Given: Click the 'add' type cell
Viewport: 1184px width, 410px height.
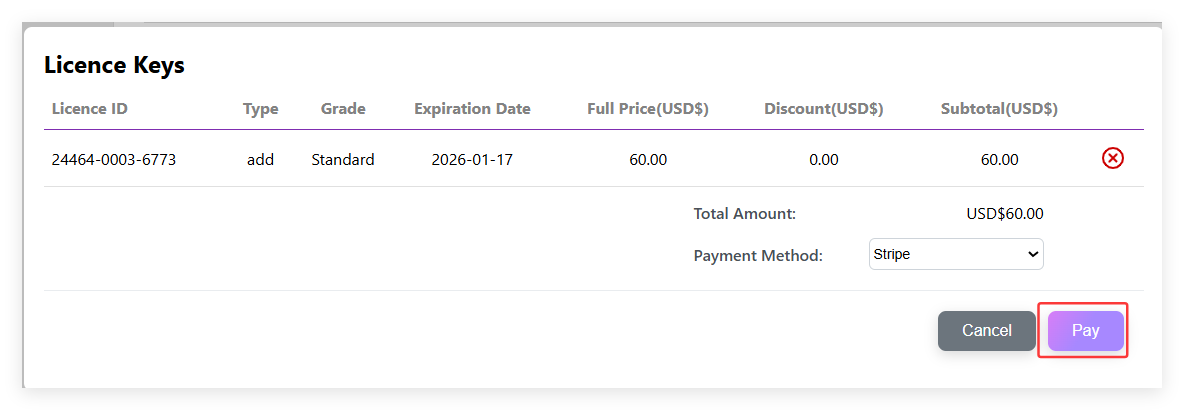Looking at the screenshot, I should (260, 159).
